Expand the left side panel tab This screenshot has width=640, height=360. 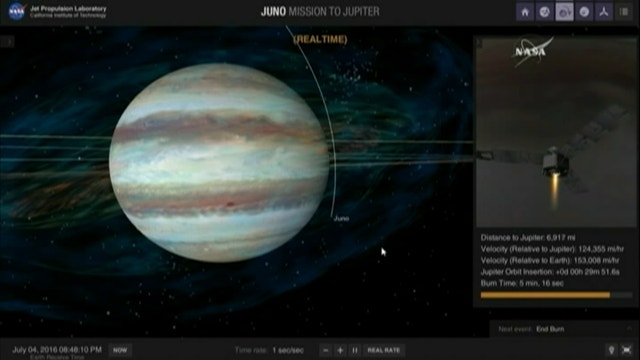tap(7, 41)
